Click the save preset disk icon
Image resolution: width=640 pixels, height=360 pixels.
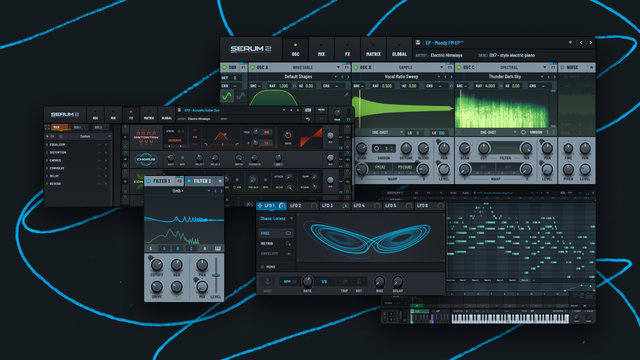[418, 42]
